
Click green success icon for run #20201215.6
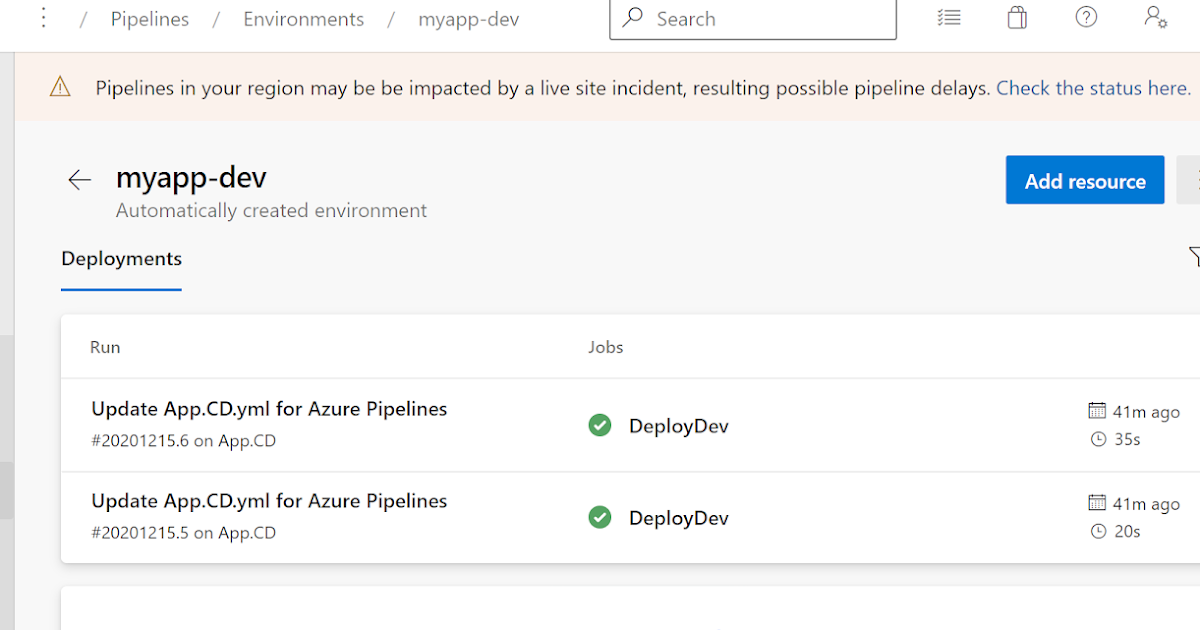600,425
